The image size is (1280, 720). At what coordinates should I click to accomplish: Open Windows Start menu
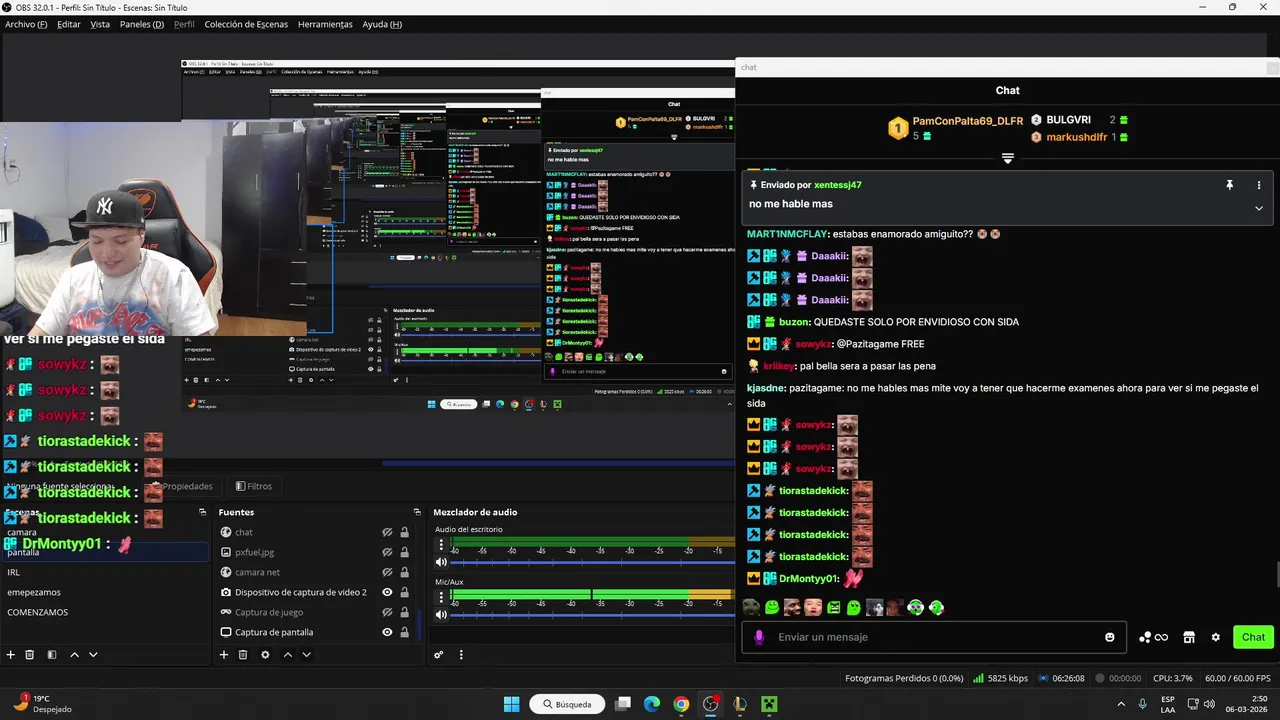point(511,704)
